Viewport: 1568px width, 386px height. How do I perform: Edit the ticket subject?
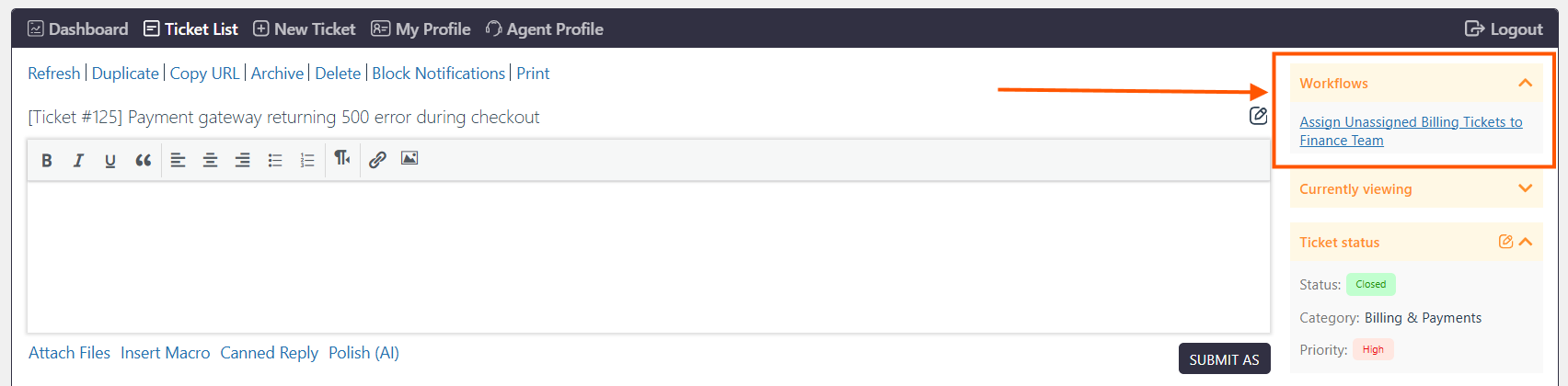1258,116
